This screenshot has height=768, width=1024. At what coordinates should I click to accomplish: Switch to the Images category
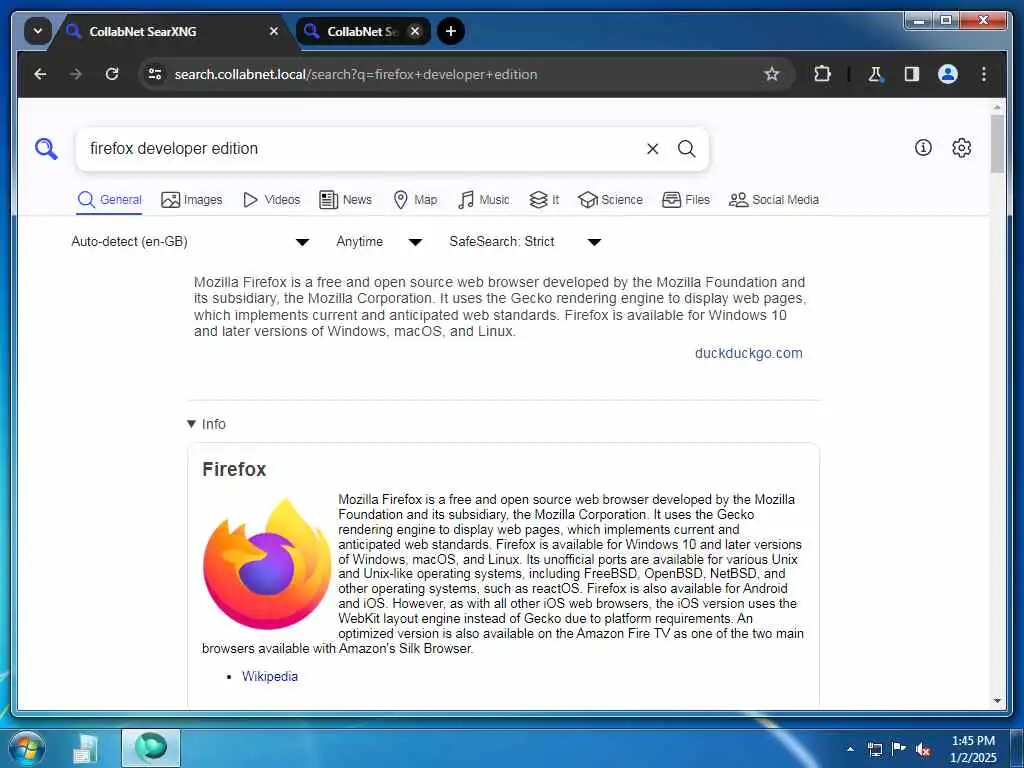(191, 200)
